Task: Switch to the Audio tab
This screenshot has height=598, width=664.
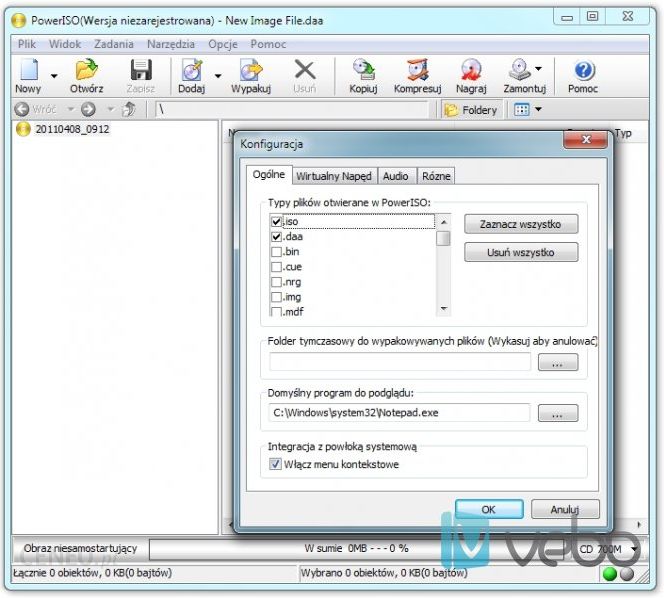Action: pos(396,176)
